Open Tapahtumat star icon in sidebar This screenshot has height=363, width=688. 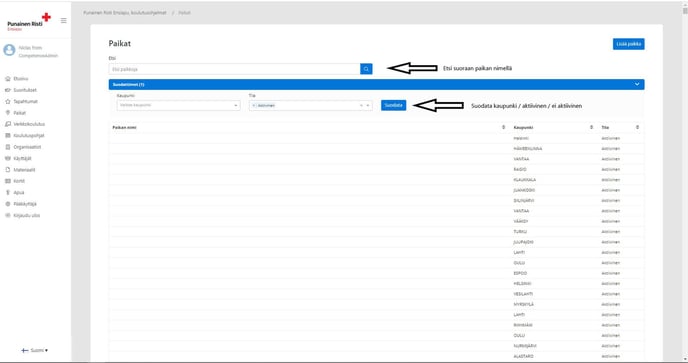coord(7,101)
